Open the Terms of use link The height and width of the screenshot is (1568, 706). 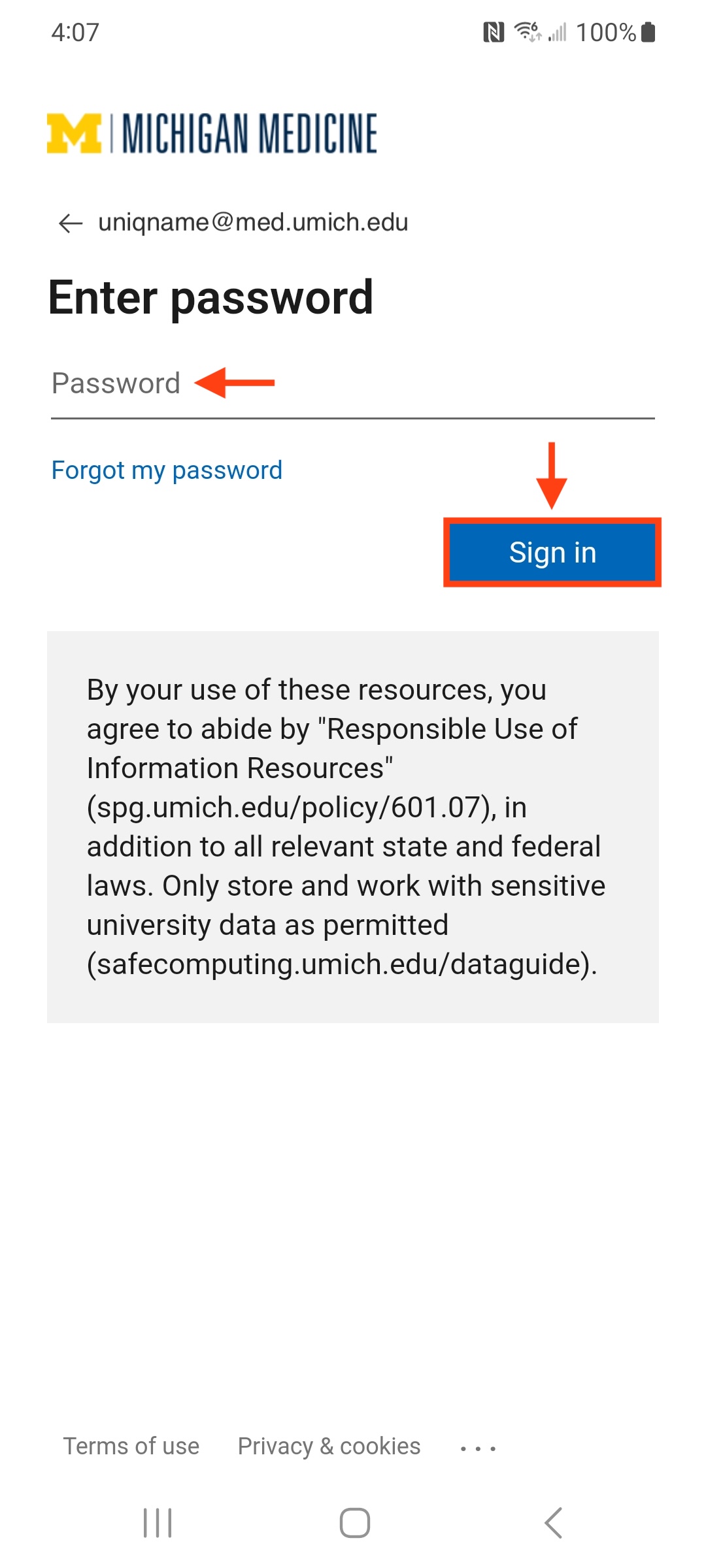point(131,1446)
